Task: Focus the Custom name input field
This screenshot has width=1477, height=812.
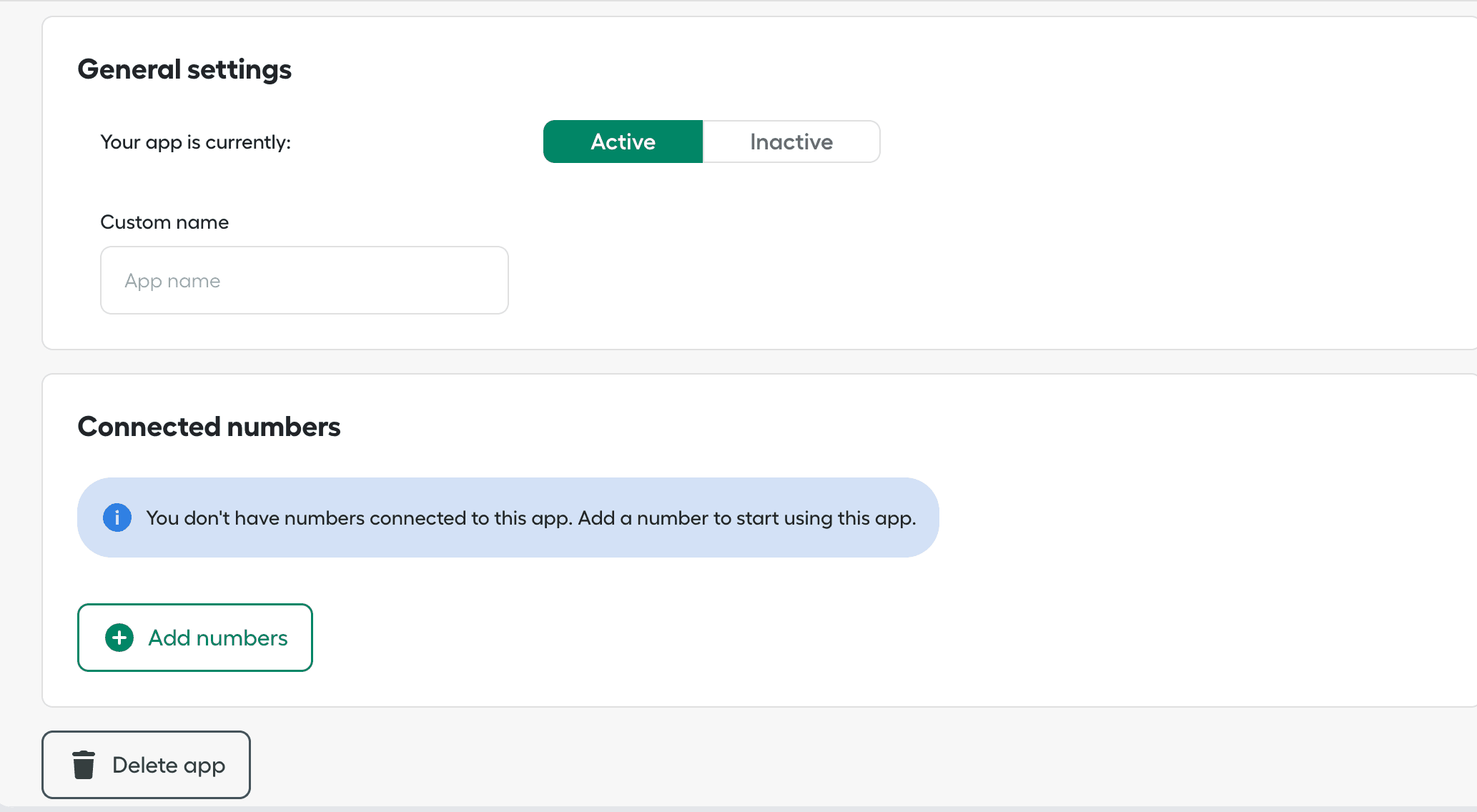Action: (305, 280)
